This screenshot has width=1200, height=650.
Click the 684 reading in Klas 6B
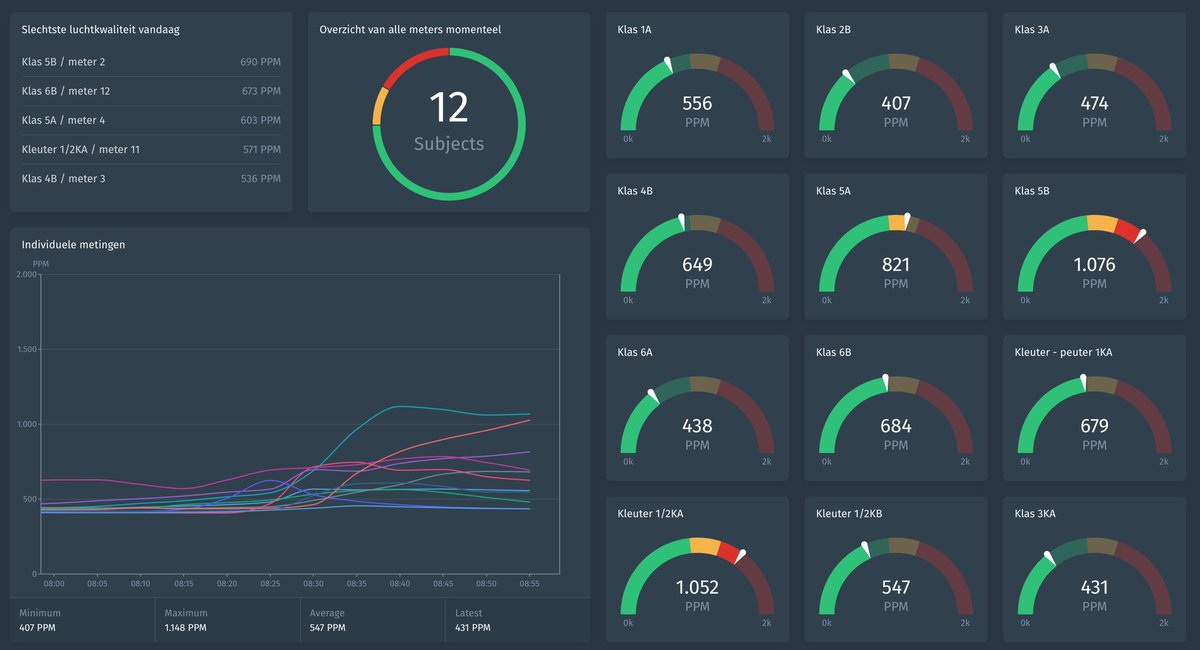tap(896, 426)
